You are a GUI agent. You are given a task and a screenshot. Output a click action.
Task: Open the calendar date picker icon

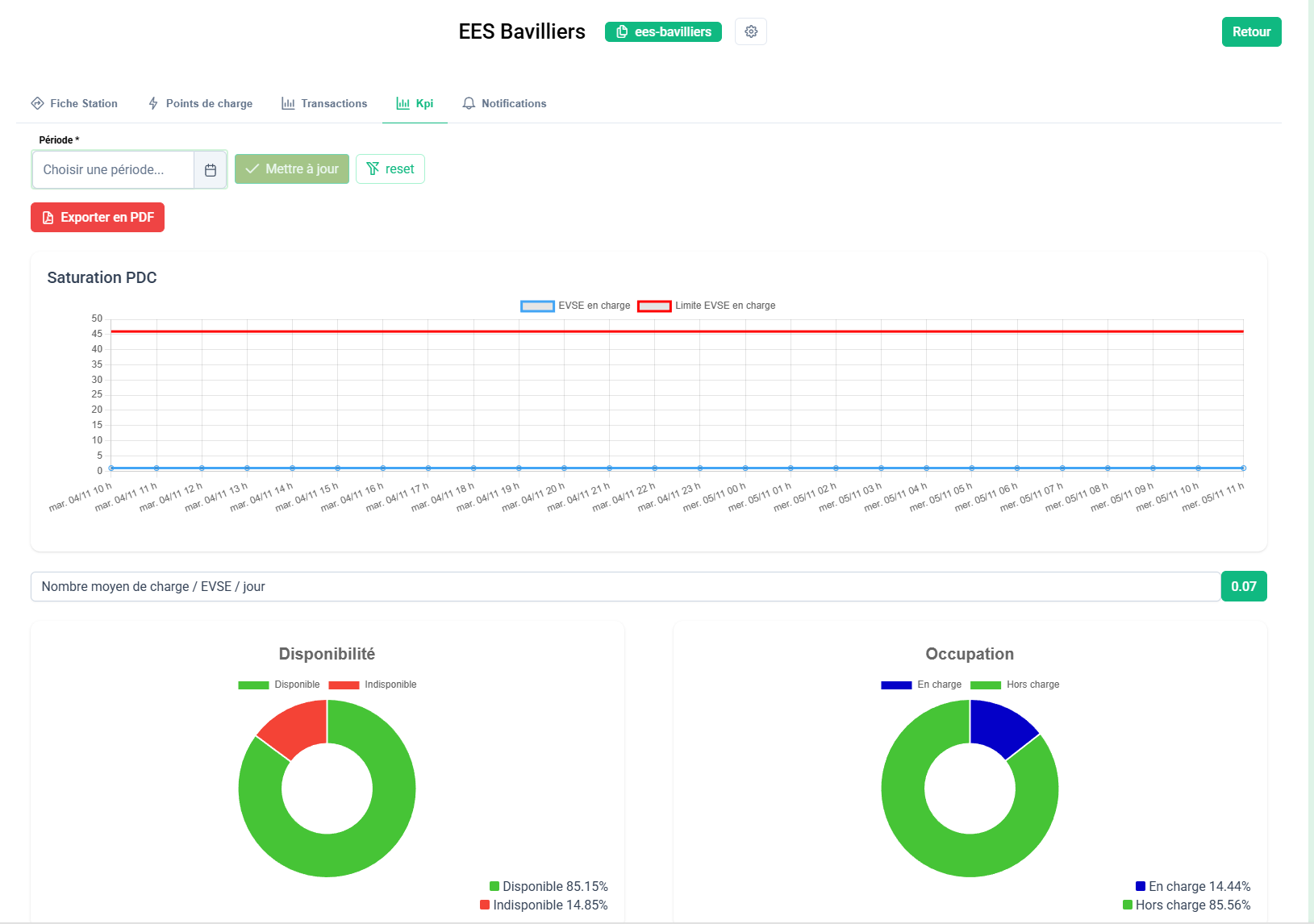(x=211, y=170)
